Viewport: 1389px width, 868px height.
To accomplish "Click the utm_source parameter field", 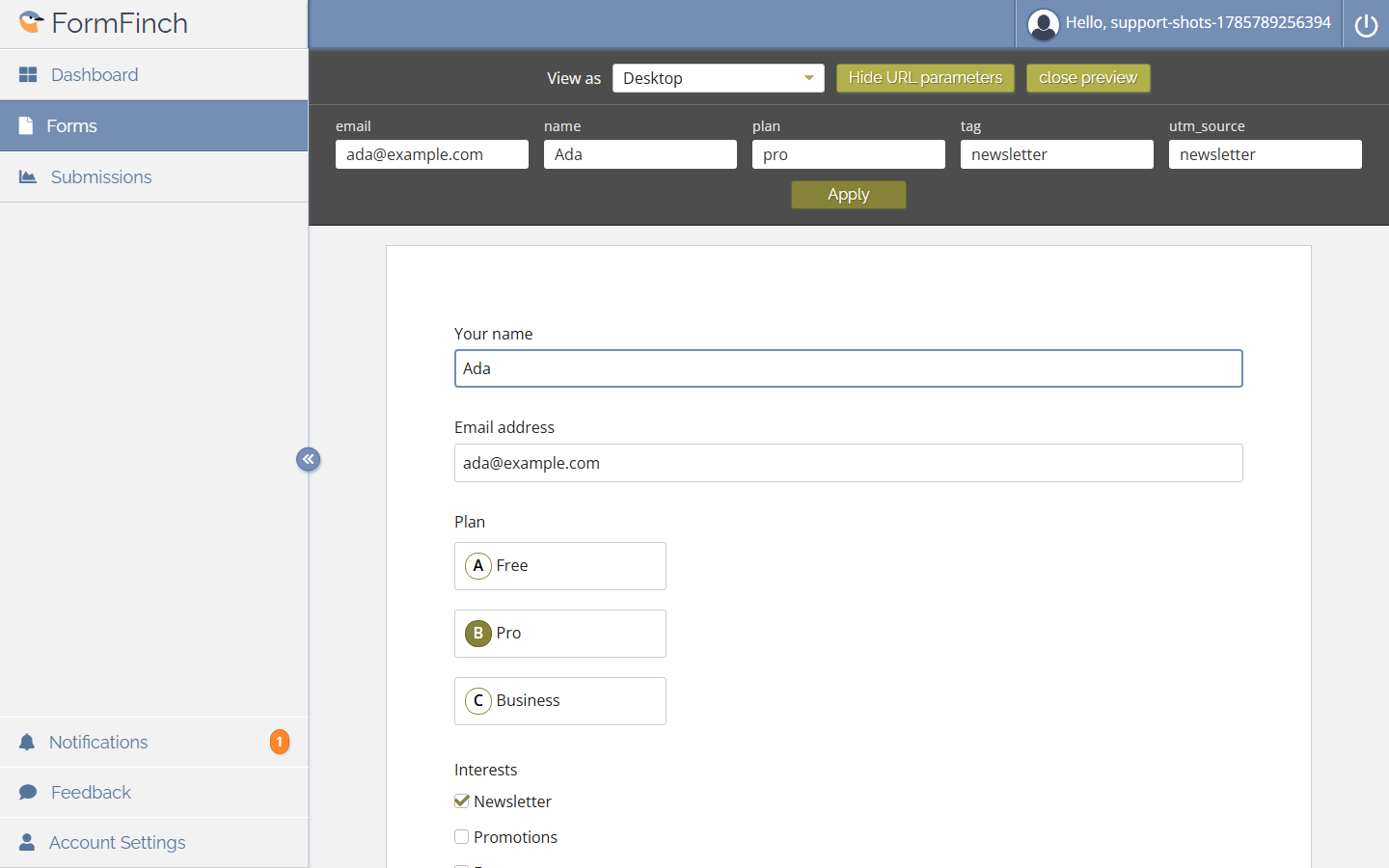I will [x=1266, y=154].
